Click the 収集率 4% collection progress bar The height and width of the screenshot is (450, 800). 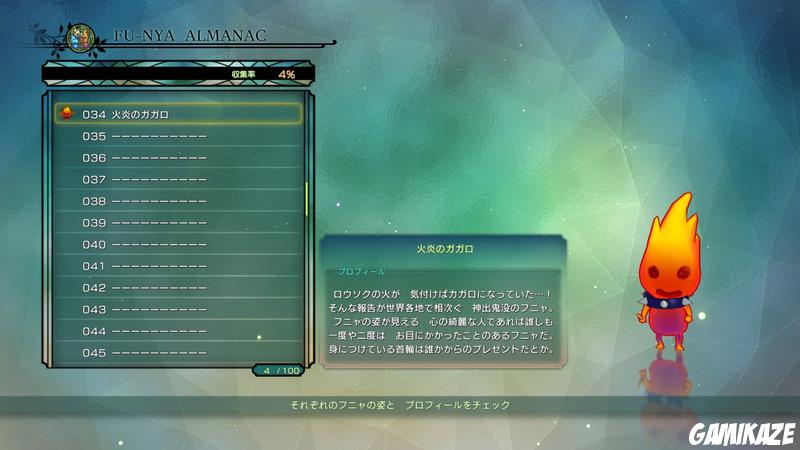click(178, 74)
